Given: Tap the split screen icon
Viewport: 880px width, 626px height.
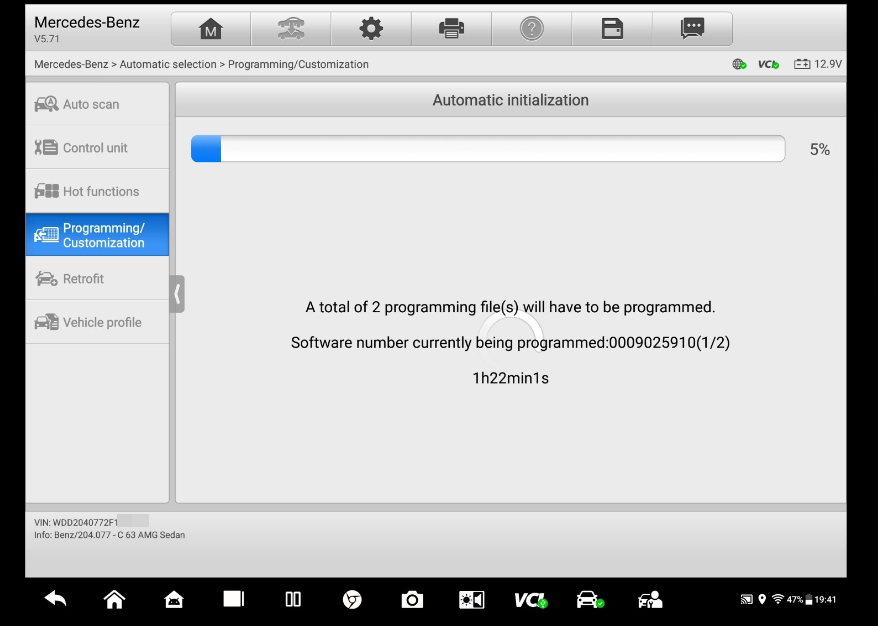Looking at the screenshot, I should tap(293, 600).
